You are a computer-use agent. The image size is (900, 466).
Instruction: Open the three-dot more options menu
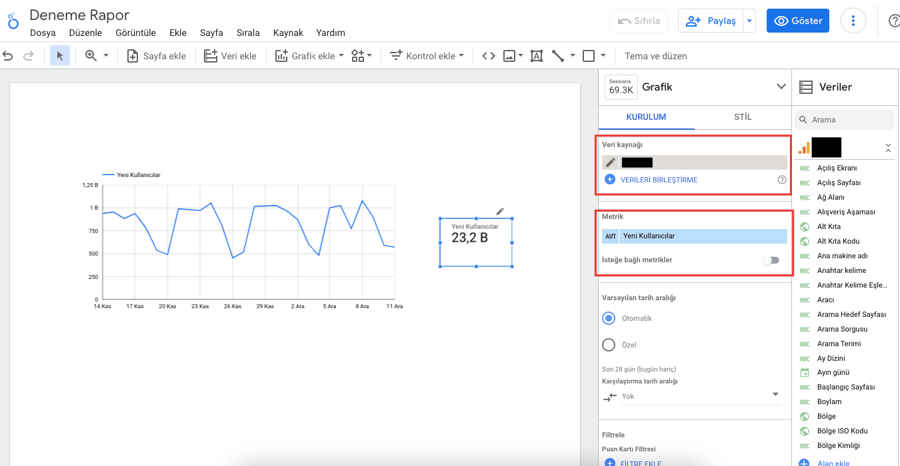(x=853, y=21)
